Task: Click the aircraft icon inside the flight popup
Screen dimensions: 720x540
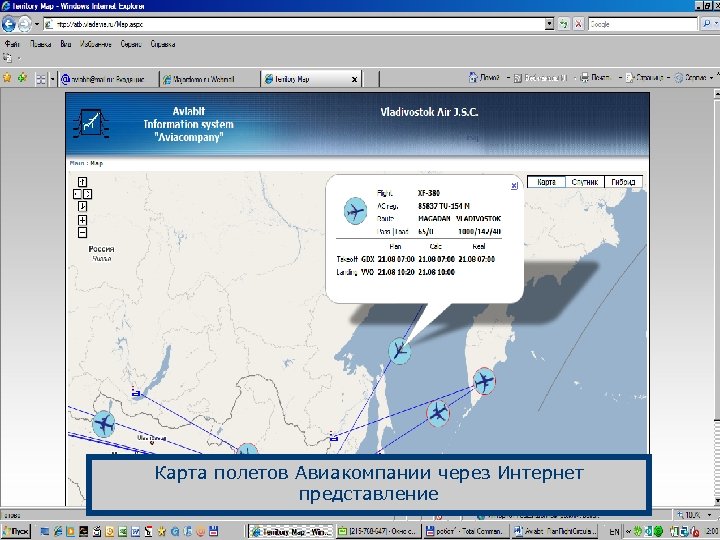Action: [355, 211]
